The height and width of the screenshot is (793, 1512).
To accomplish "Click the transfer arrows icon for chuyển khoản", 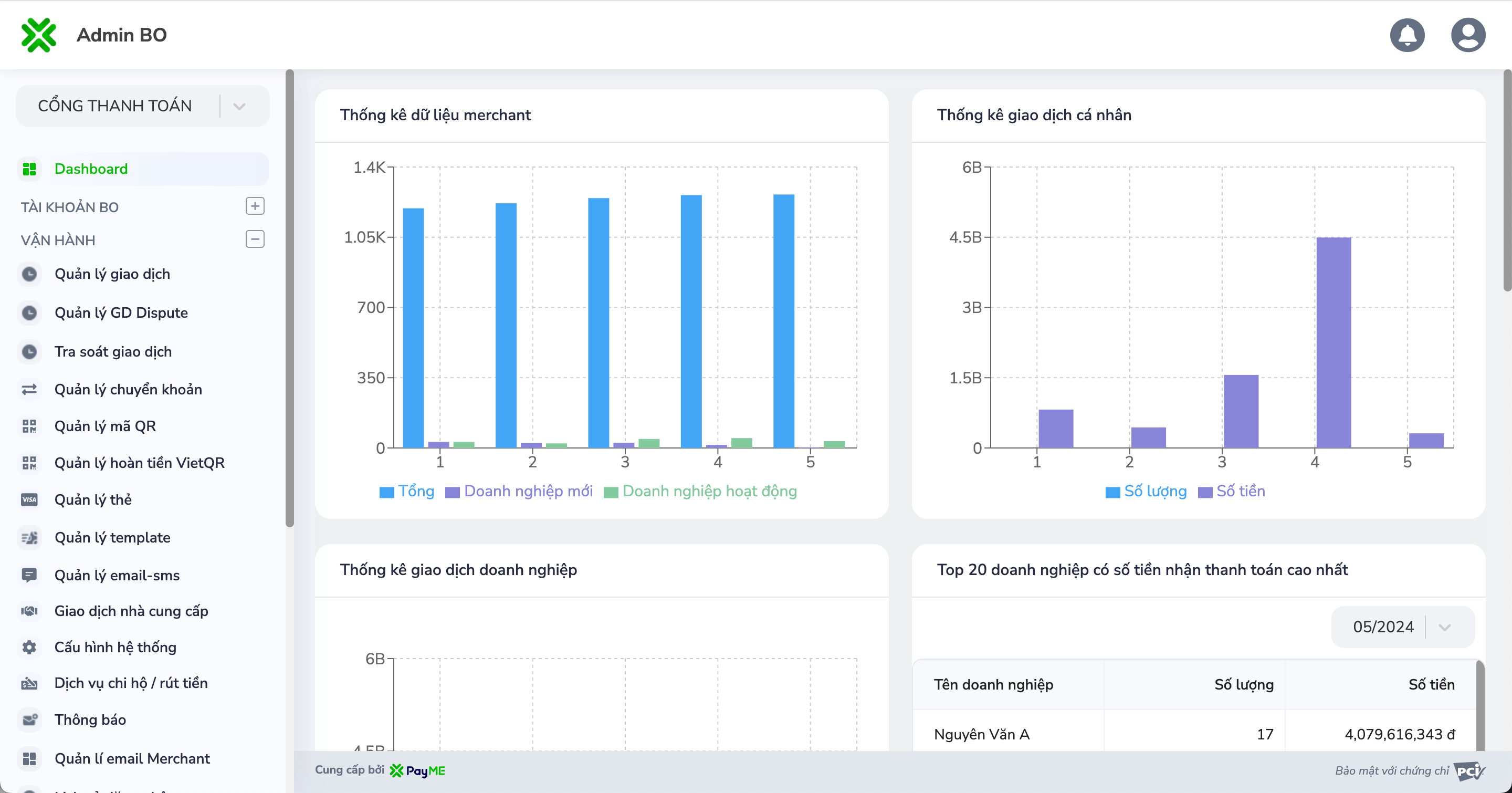I will [x=29, y=389].
